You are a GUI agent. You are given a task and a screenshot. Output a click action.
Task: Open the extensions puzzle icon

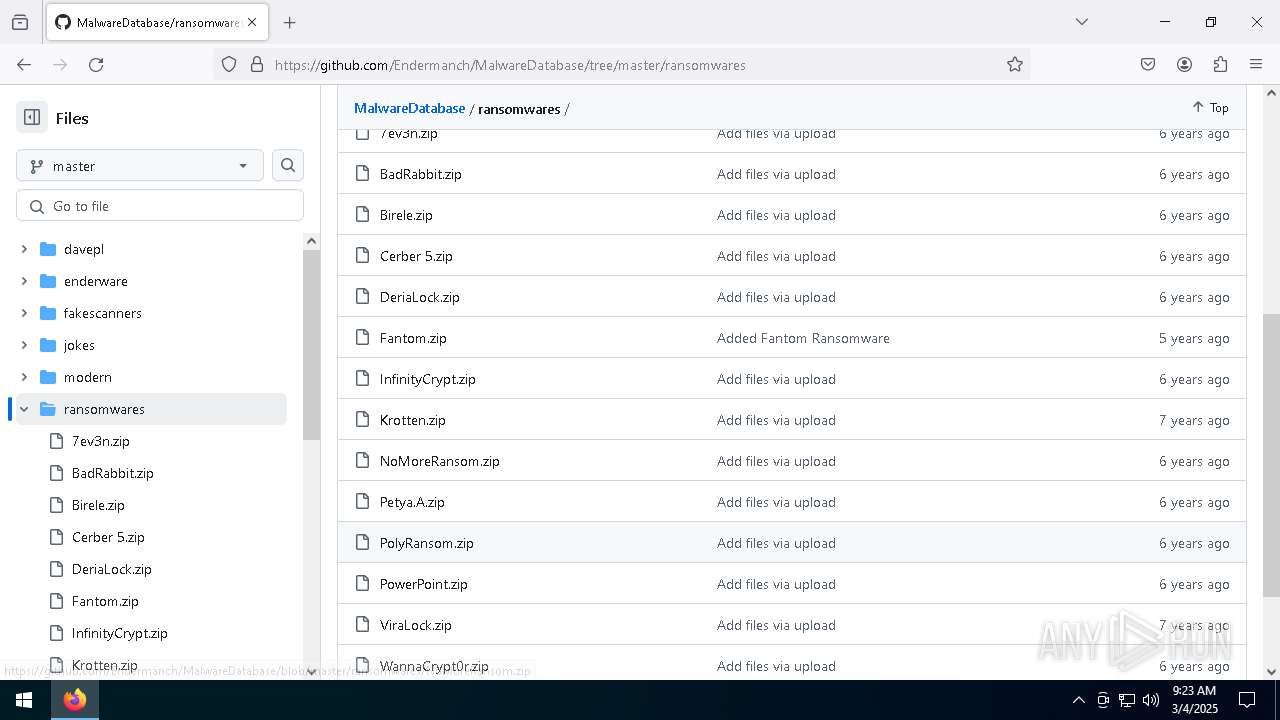(x=1220, y=64)
